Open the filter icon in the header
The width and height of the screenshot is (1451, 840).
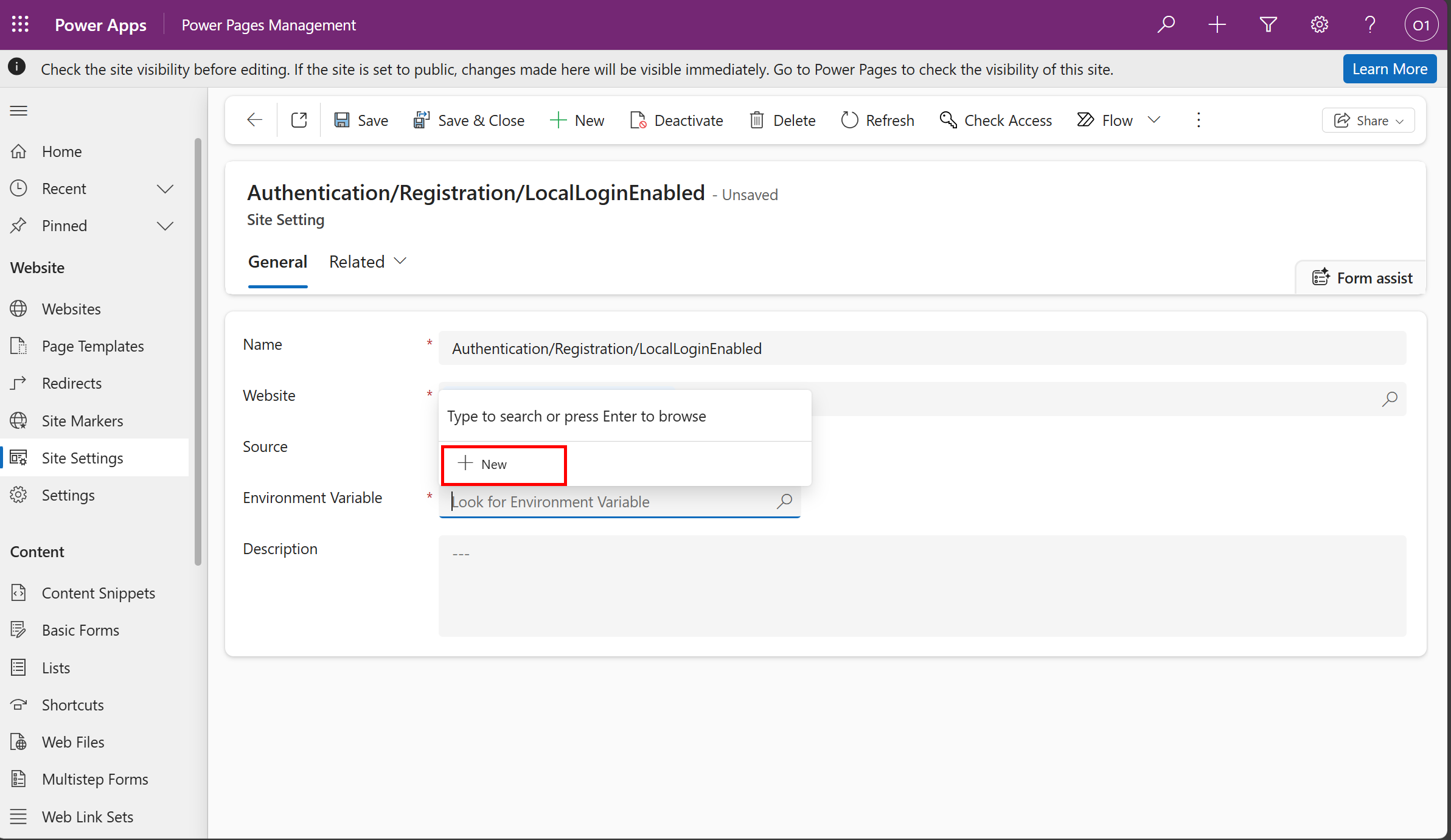click(x=1267, y=24)
